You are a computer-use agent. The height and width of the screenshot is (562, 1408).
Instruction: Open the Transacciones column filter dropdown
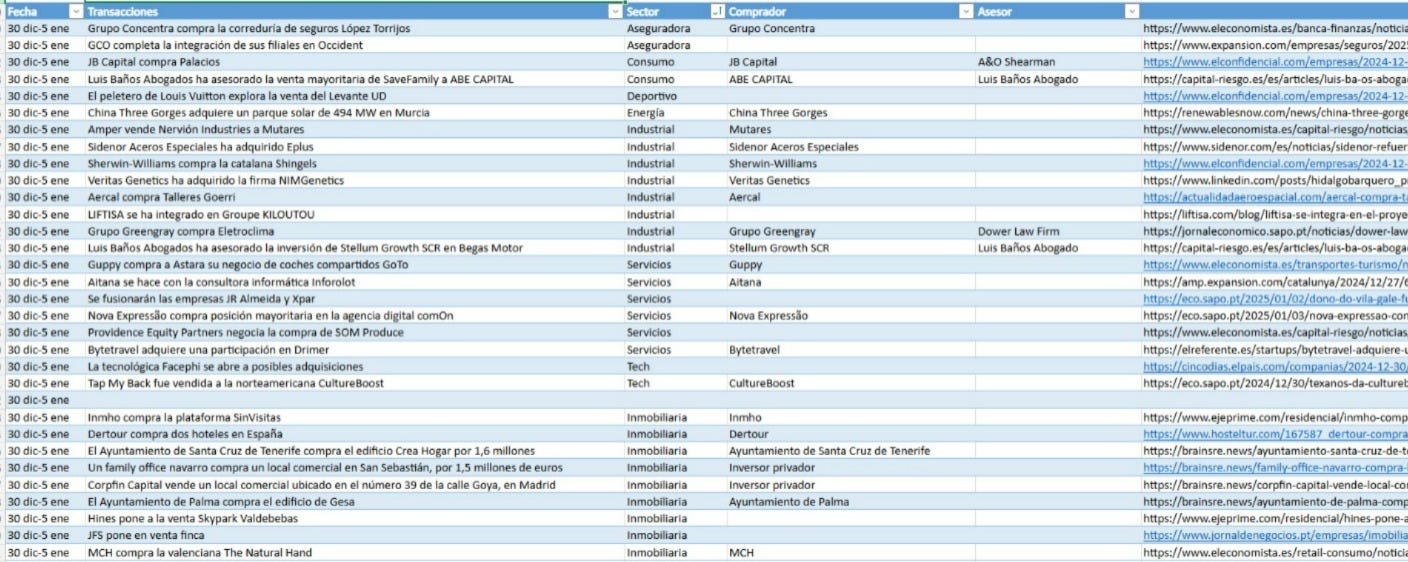click(615, 11)
